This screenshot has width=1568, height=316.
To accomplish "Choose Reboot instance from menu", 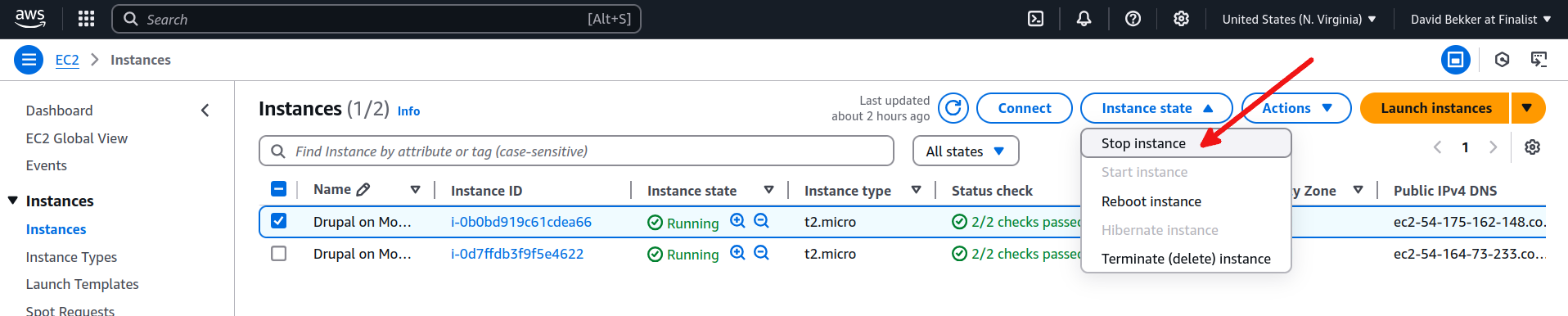I will (1186, 201).
